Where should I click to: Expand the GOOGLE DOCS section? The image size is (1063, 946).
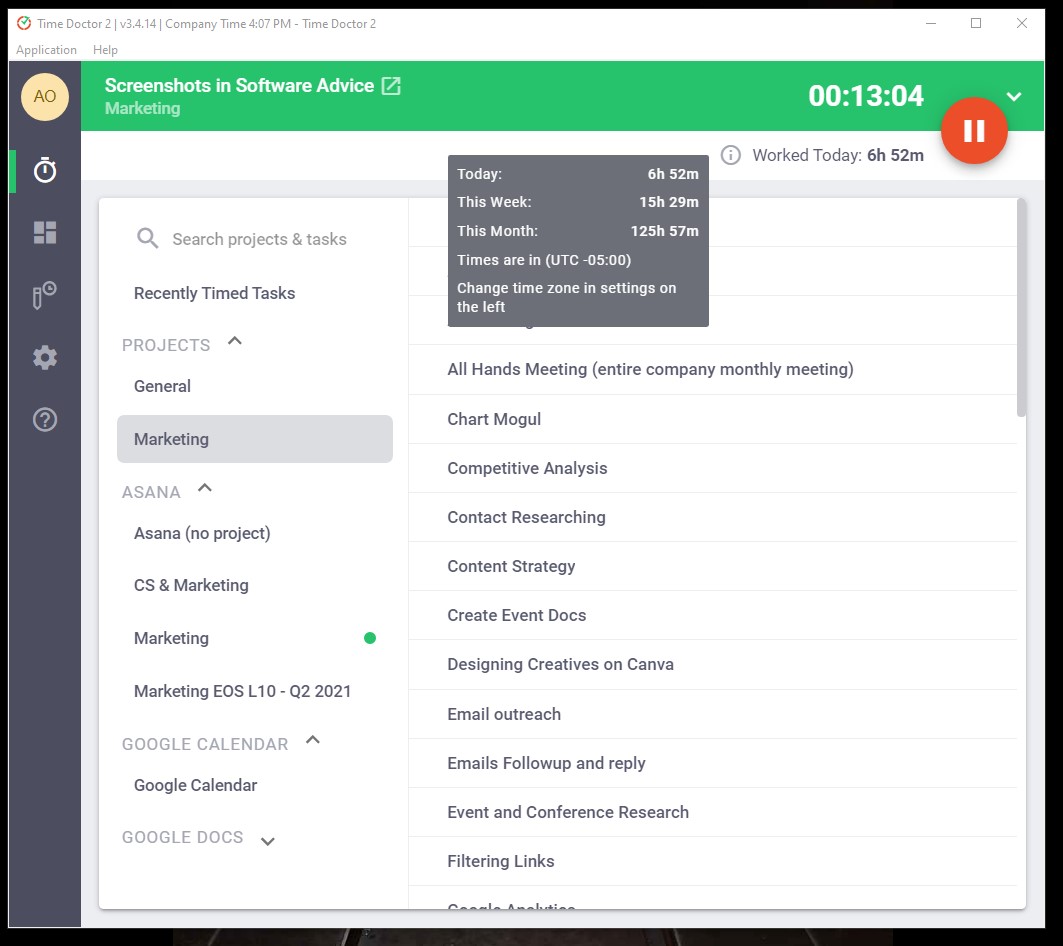click(x=268, y=841)
